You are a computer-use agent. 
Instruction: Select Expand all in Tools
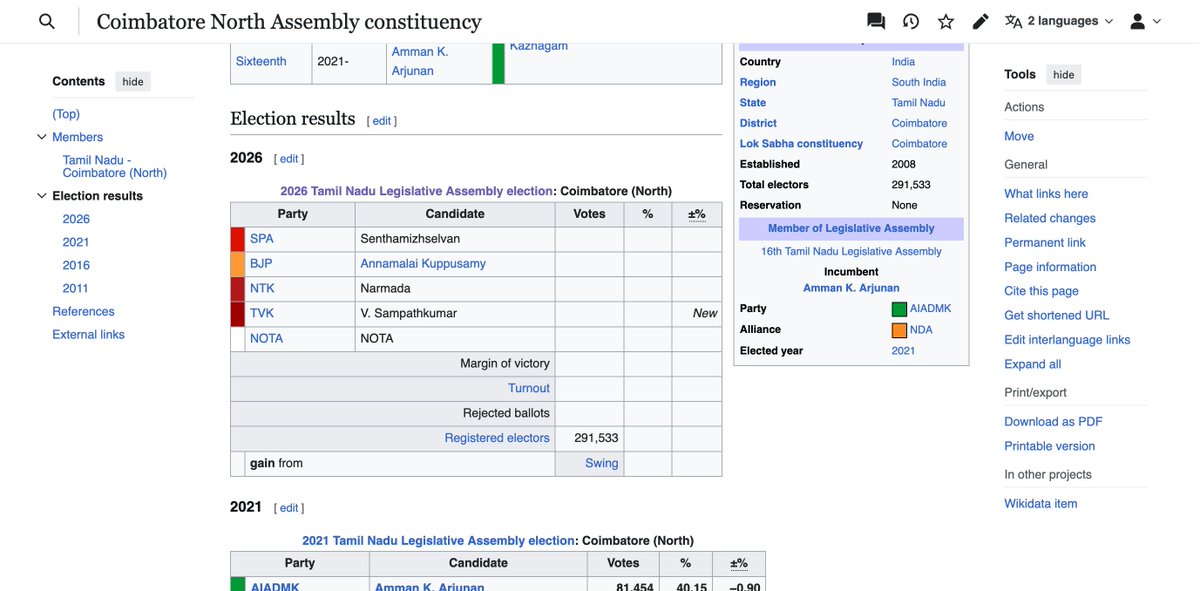(1033, 364)
